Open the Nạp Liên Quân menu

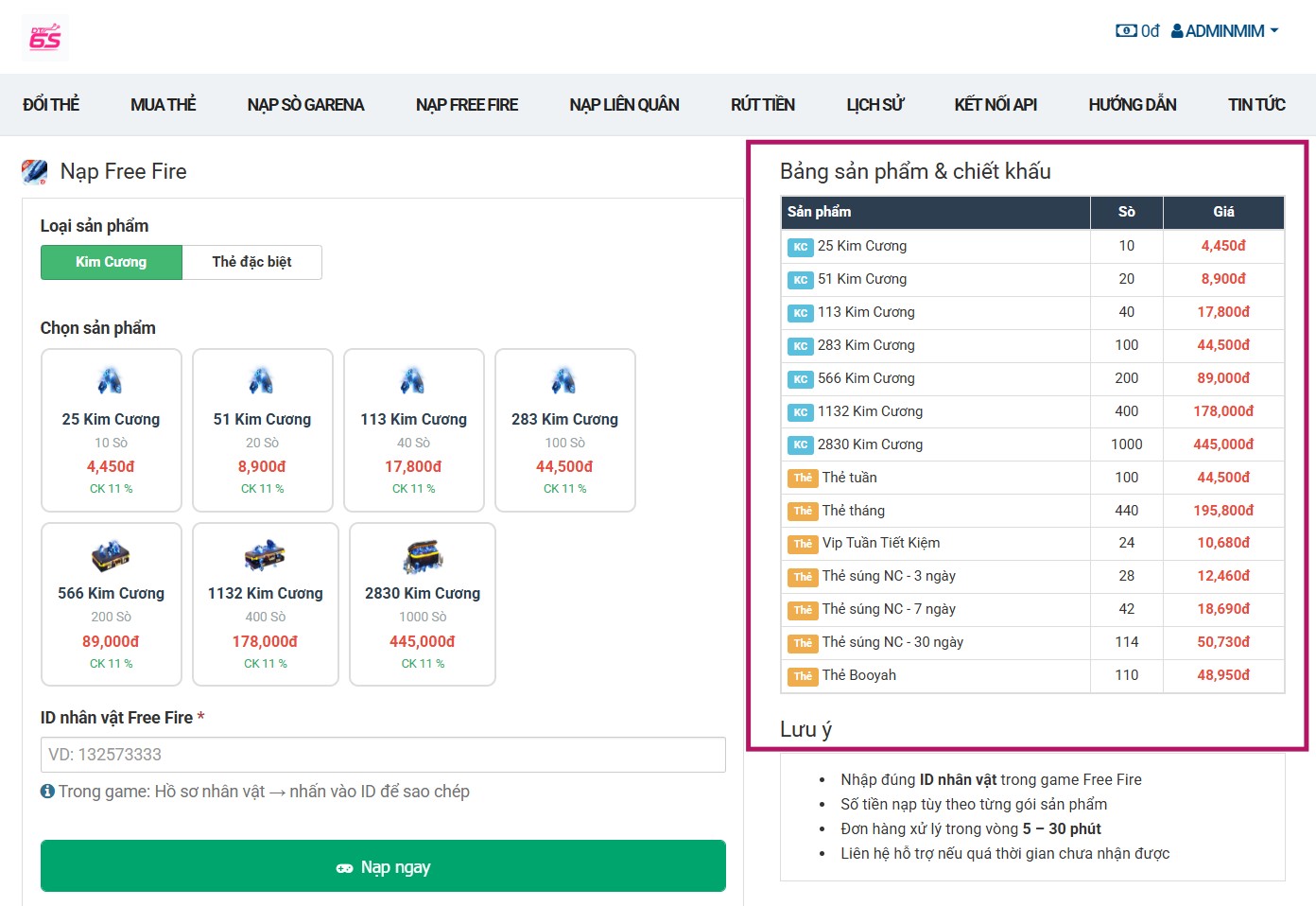tap(624, 105)
